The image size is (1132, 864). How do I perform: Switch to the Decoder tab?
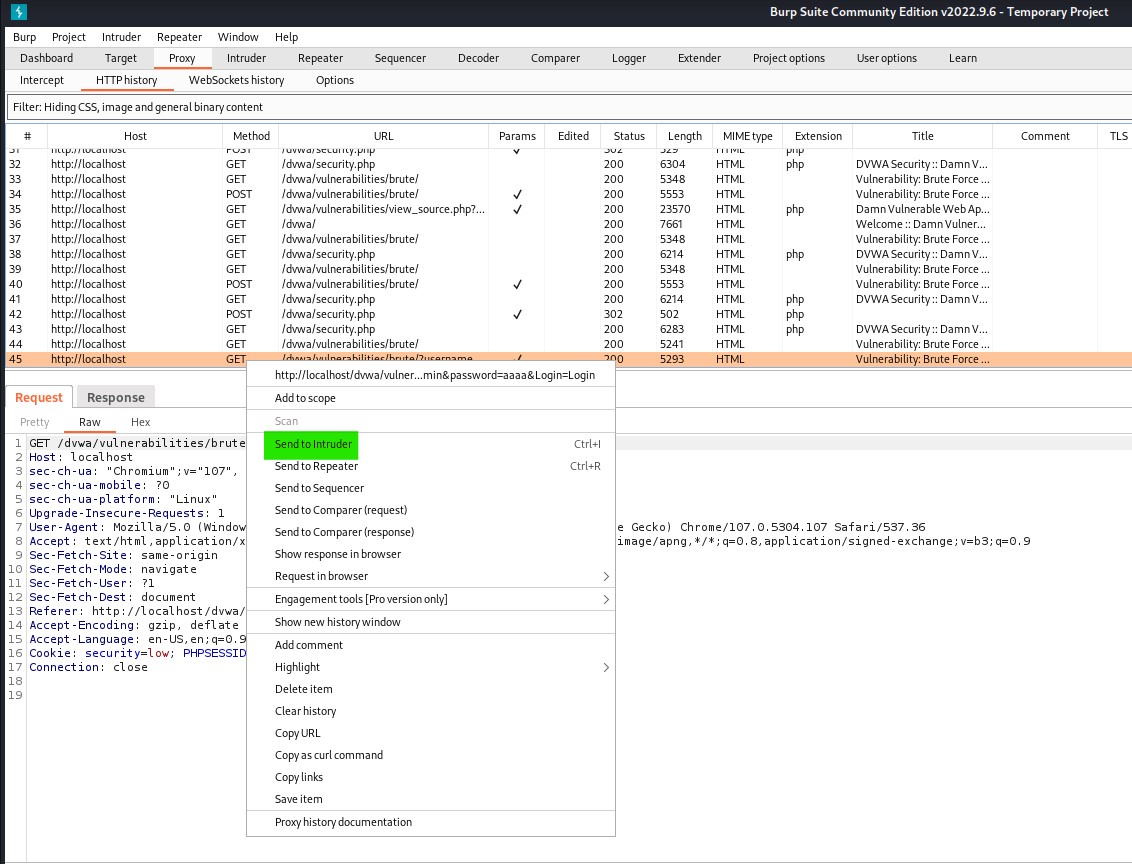(479, 58)
